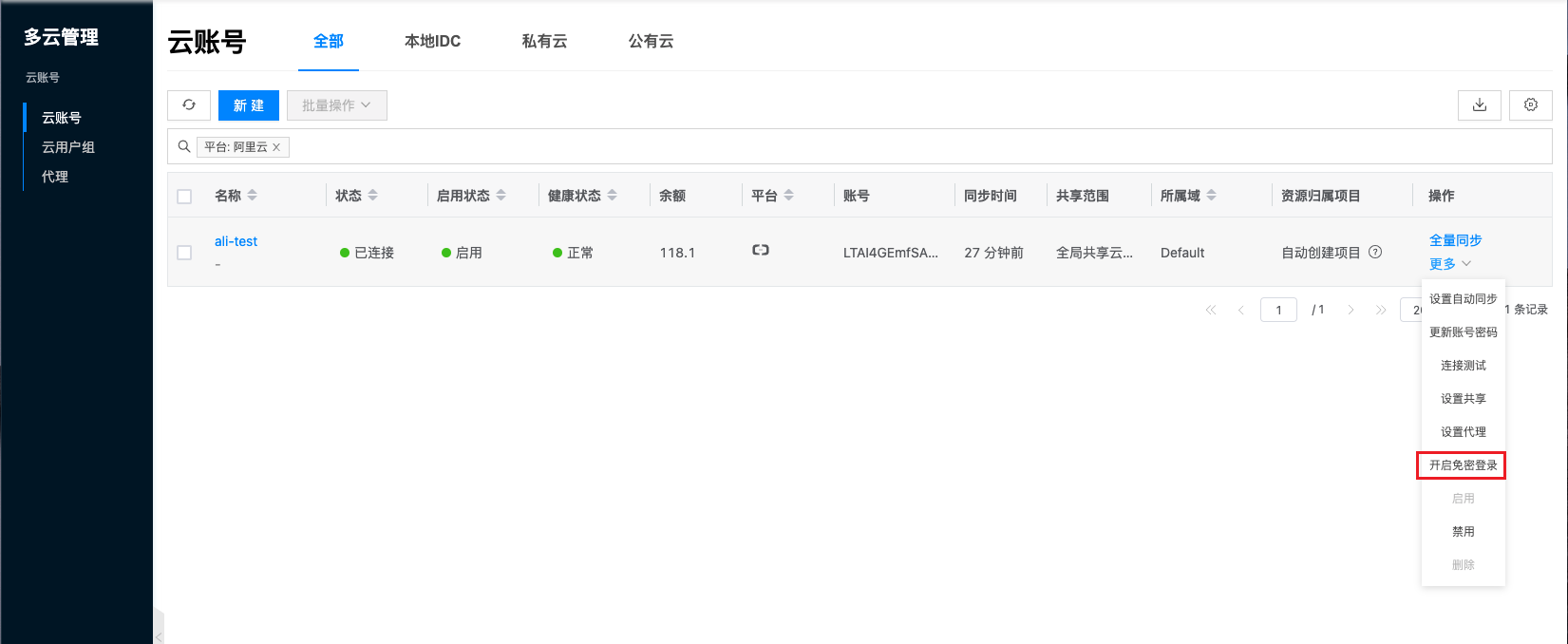Expand the 批量操作 dropdown
The image size is (1568, 644).
click(x=336, y=105)
